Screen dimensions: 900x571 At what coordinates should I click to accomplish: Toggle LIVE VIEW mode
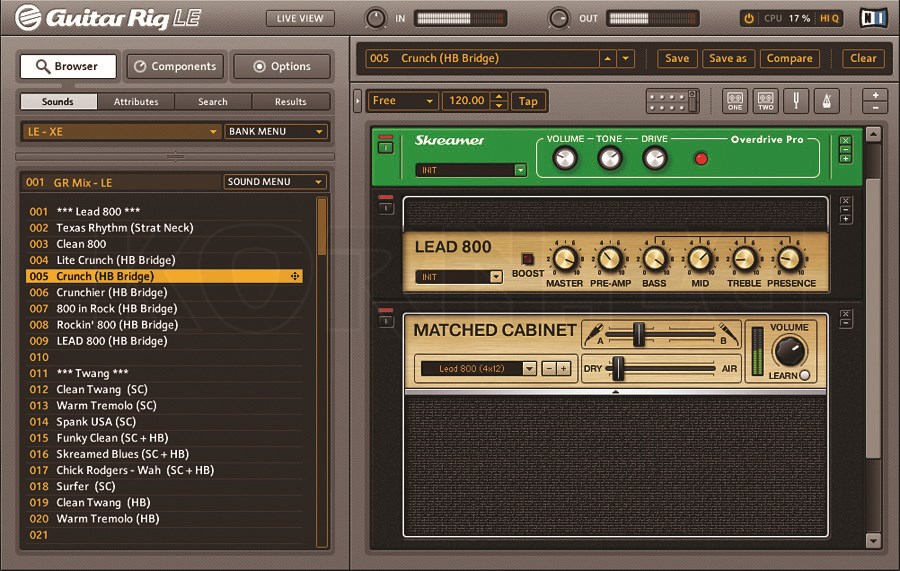click(x=300, y=18)
